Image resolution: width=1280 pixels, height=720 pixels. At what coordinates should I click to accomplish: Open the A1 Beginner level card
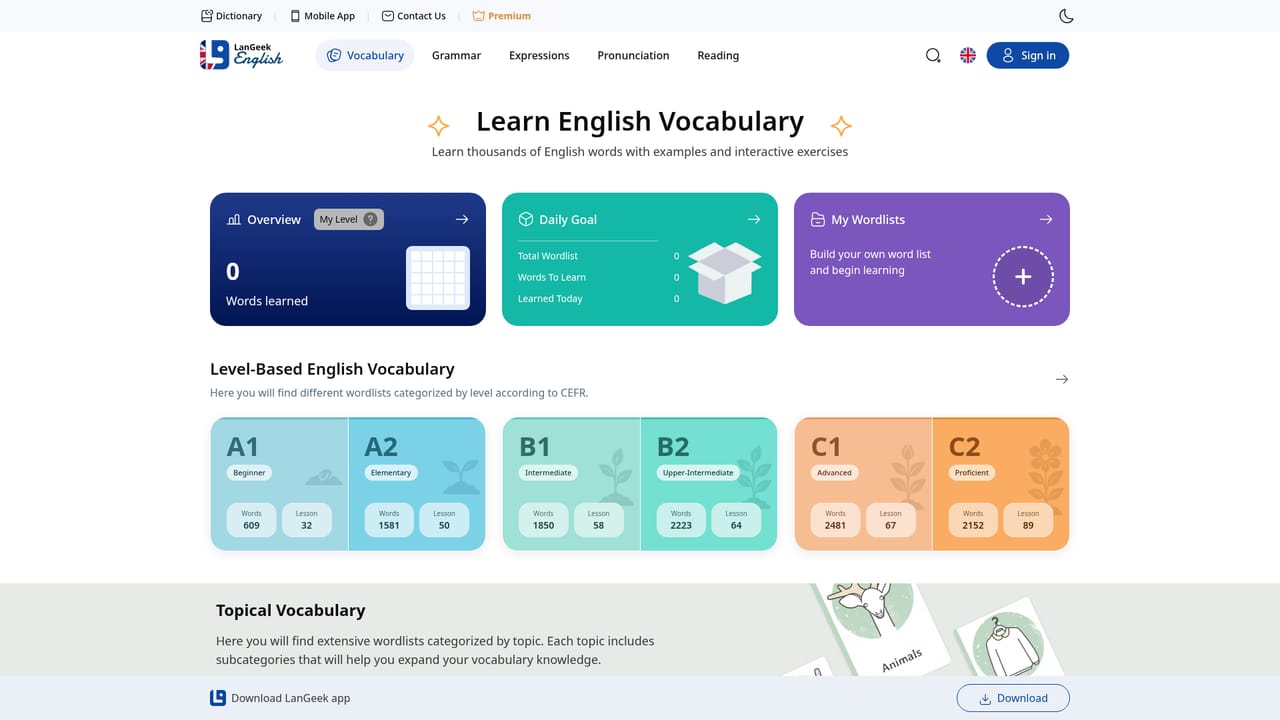279,484
